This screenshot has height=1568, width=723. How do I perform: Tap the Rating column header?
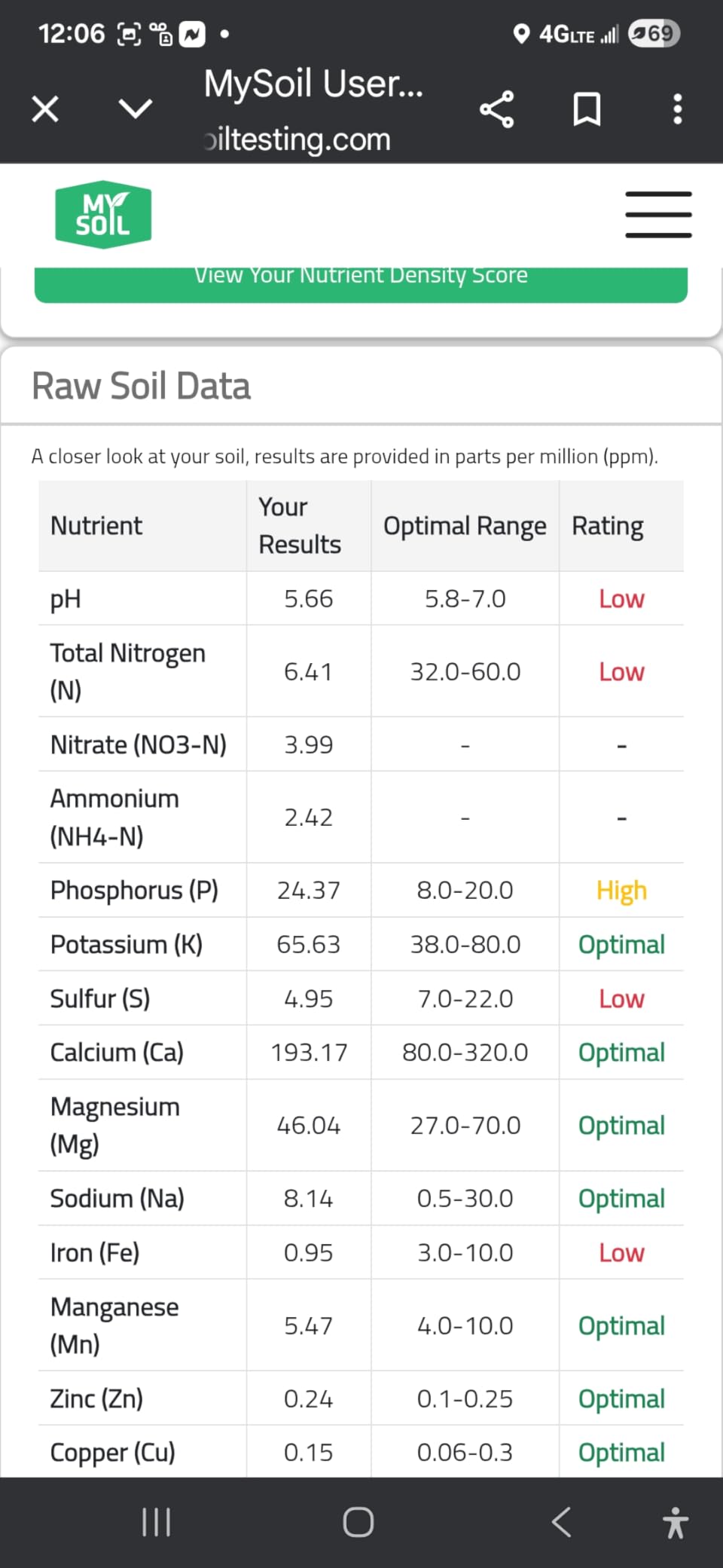click(x=608, y=526)
